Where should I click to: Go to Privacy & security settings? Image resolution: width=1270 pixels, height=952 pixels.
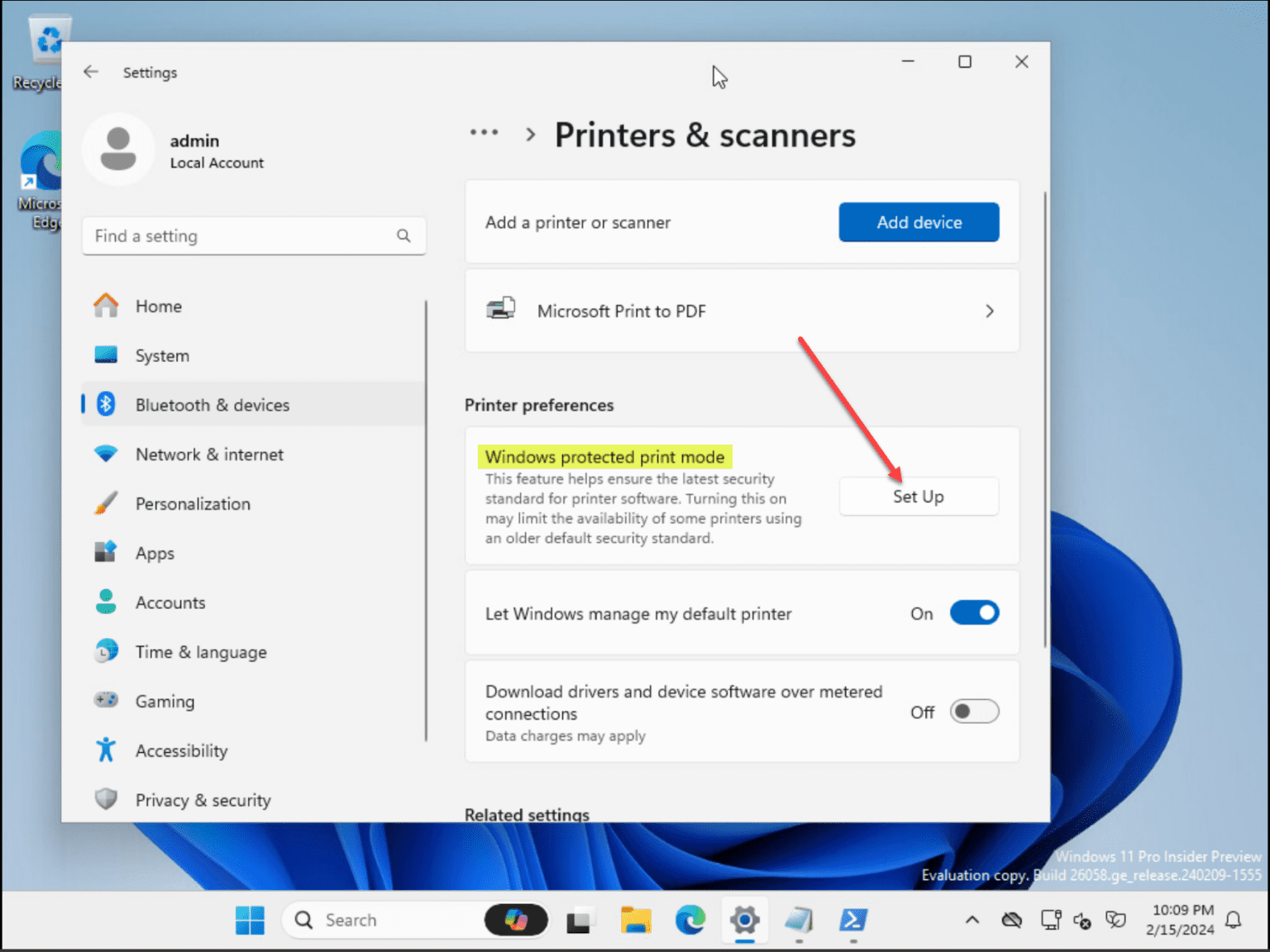coord(203,799)
